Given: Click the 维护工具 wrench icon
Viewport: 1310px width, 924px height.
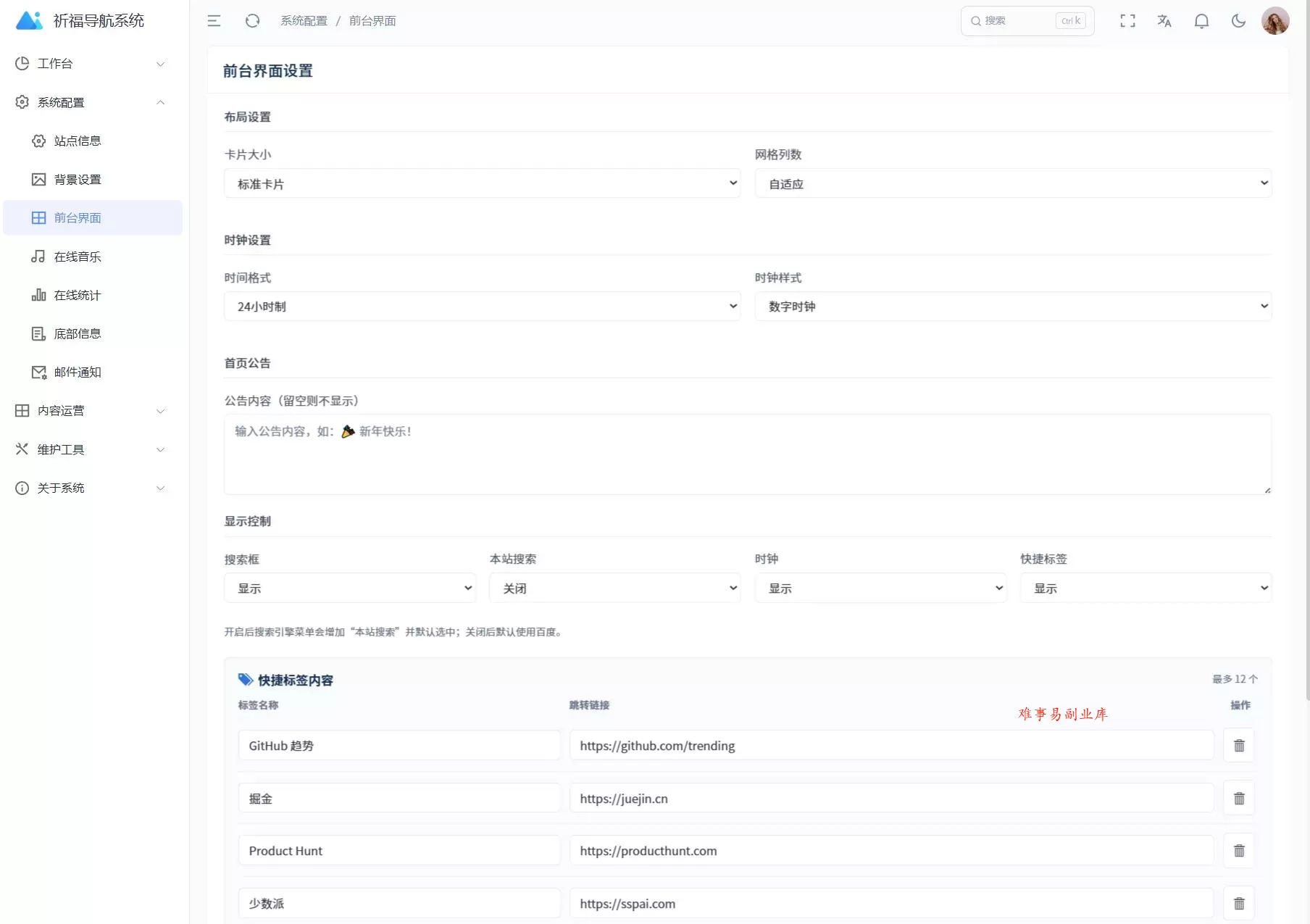Looking at the screenshot, I should [x=22, y=449].
